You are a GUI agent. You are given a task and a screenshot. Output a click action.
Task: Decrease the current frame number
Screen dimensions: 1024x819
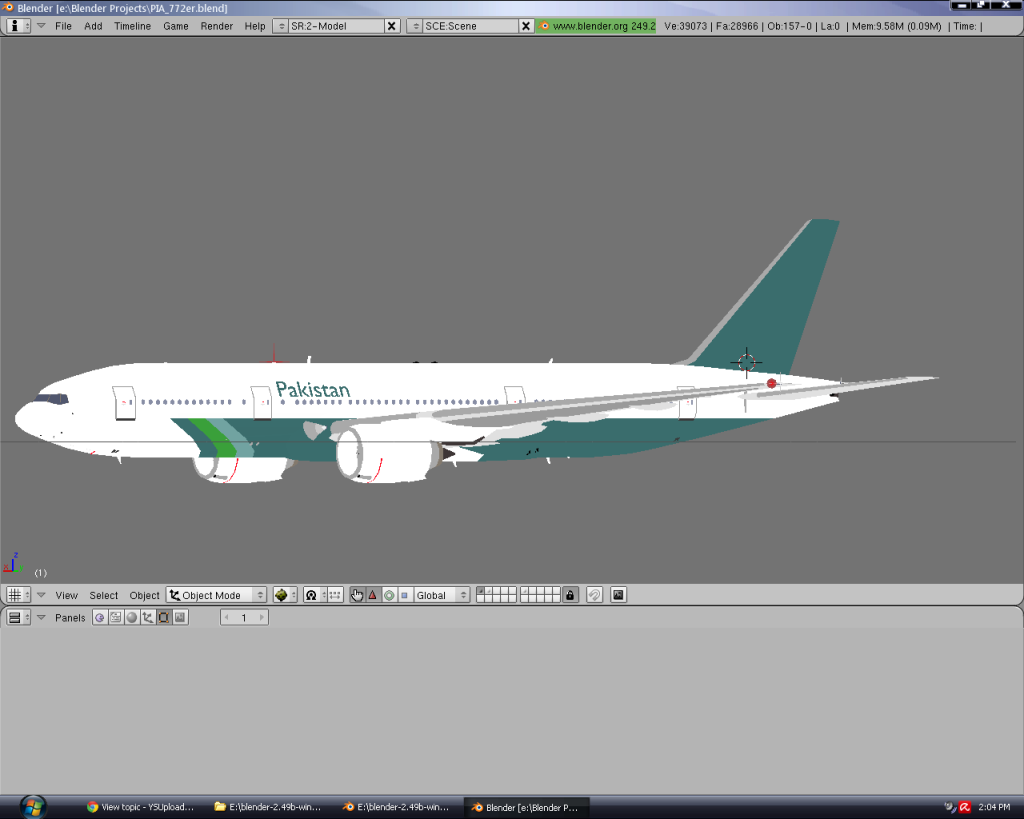click(x=227, y=617)
